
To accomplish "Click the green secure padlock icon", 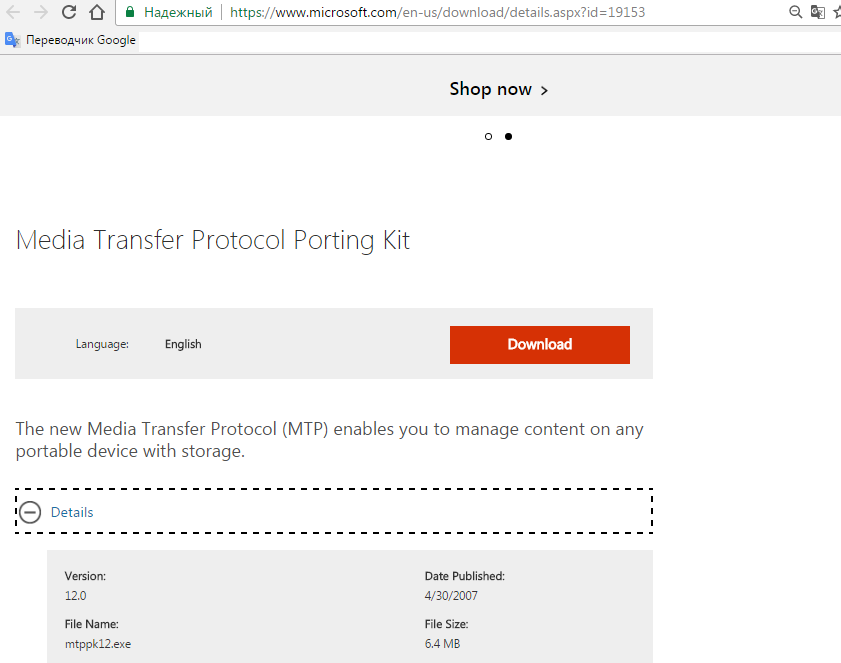I will [131, 13].
